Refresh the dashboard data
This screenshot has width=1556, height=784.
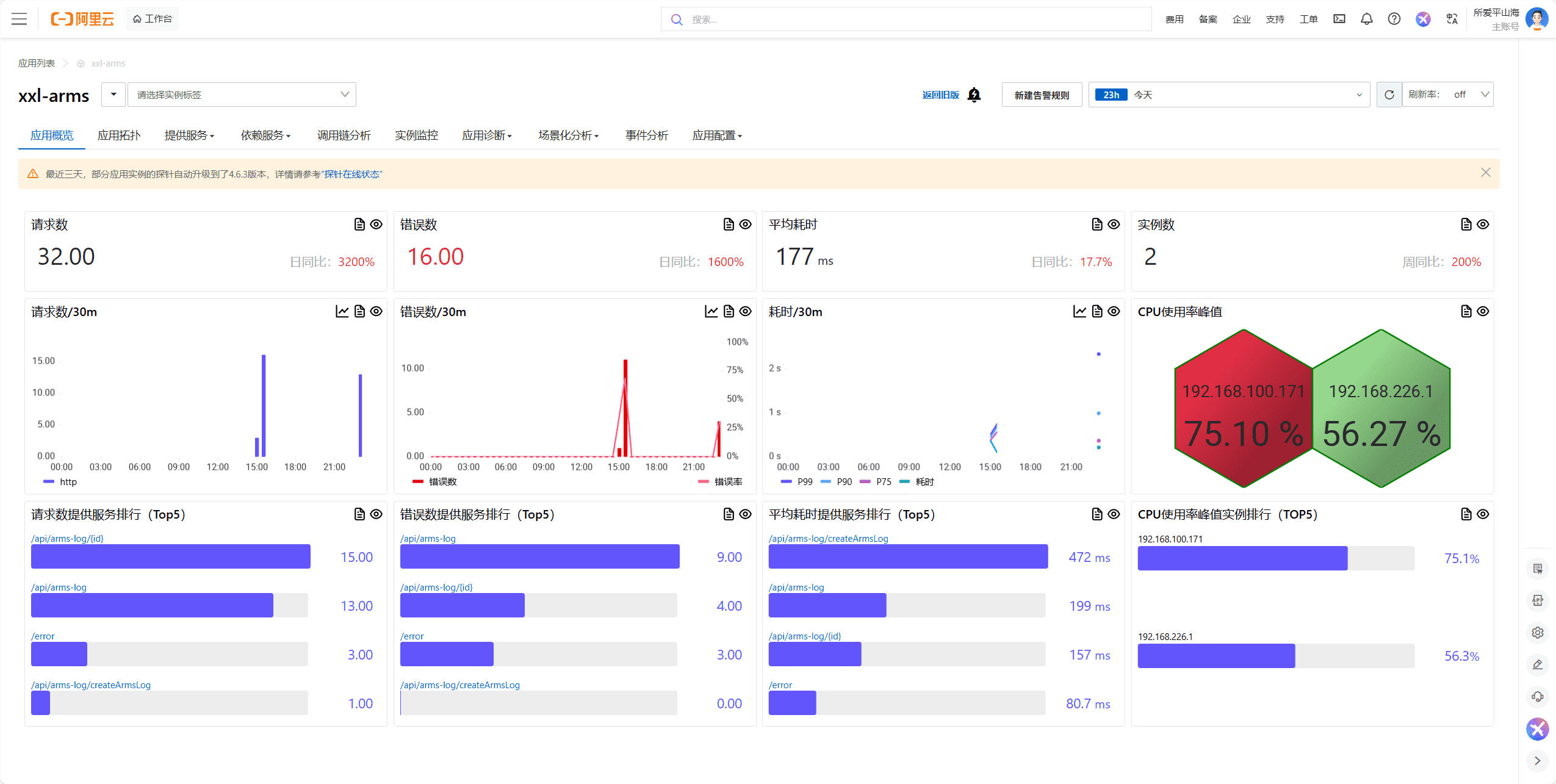click(x=1389, y=95)
